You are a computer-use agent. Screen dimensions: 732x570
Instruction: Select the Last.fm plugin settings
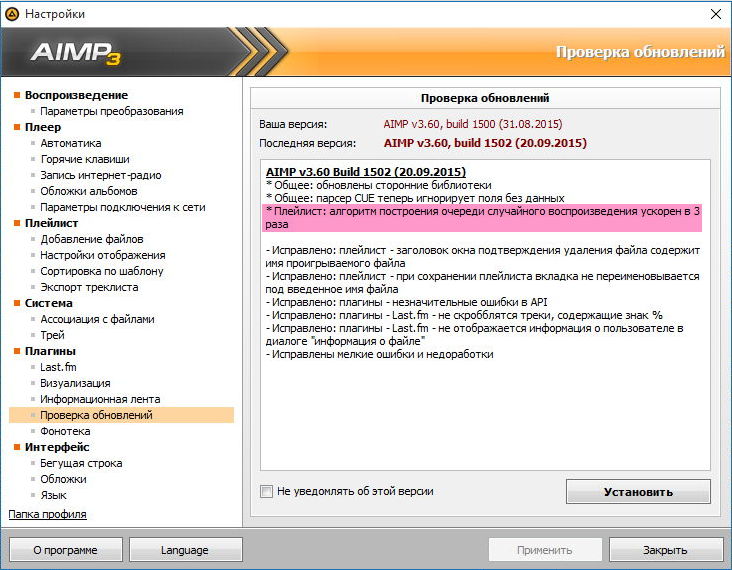(58, 367)
